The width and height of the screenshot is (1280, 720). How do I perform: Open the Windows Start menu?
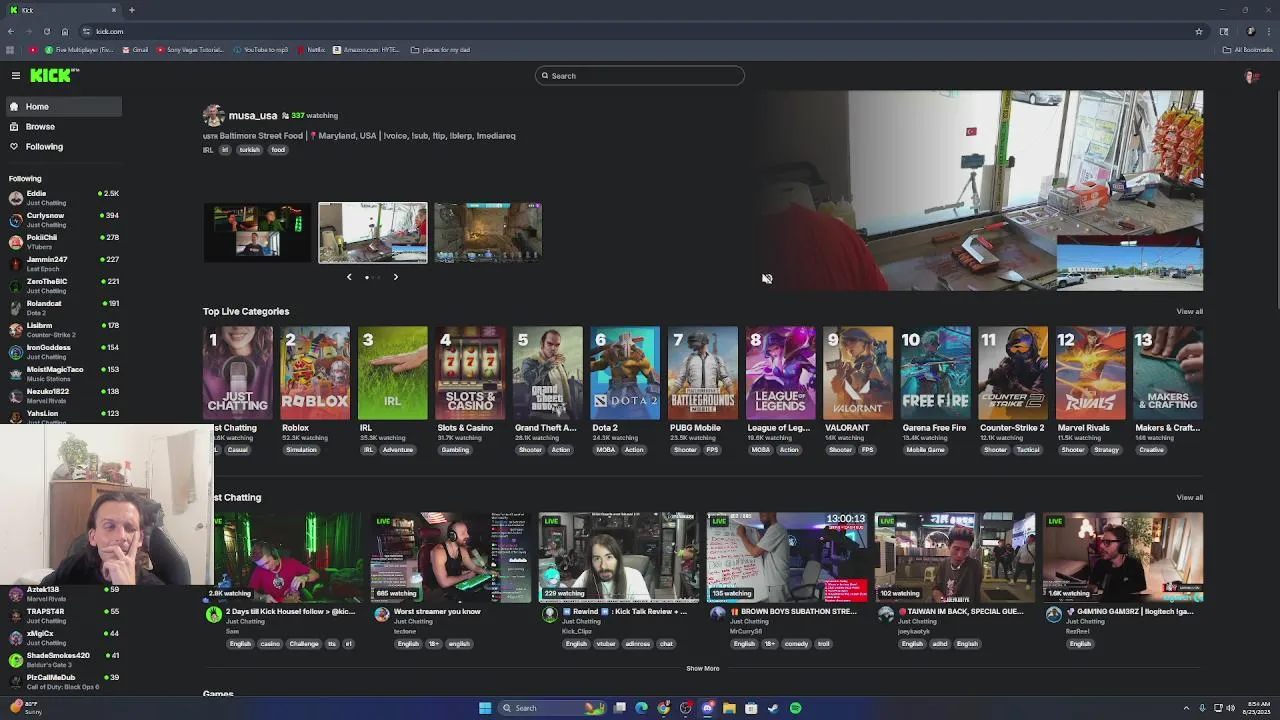(x=485, y=708)
